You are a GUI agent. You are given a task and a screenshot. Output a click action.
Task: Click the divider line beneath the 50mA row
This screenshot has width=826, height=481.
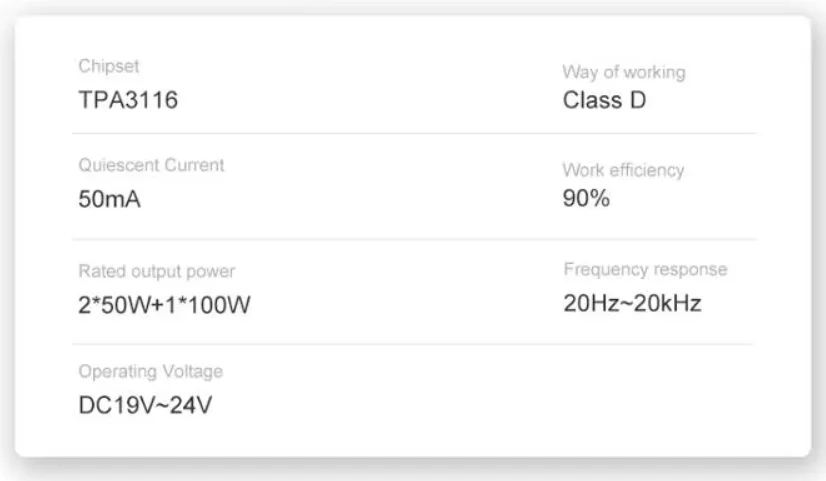pyautogui.click(x=413, y=239)
